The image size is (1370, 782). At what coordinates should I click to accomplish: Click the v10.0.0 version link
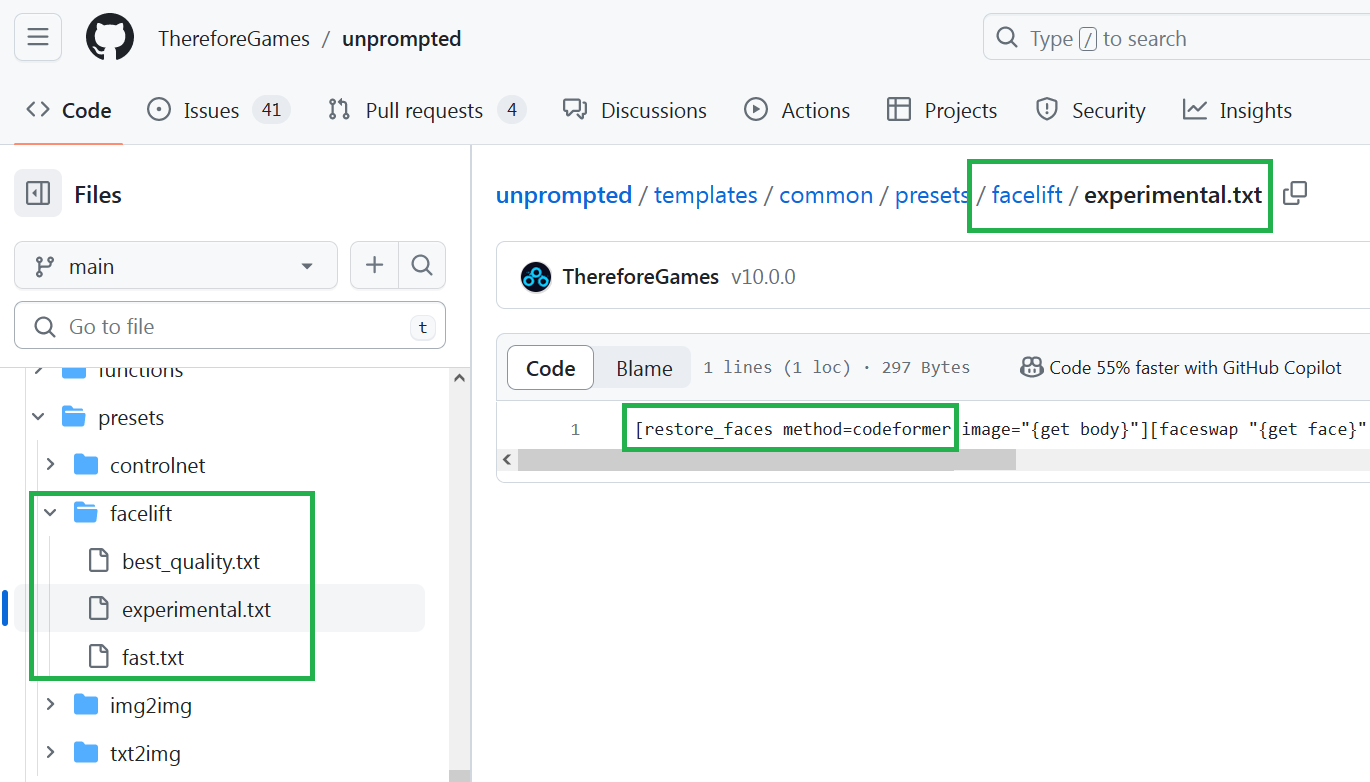pyautogui.click(x=763, y=276)
